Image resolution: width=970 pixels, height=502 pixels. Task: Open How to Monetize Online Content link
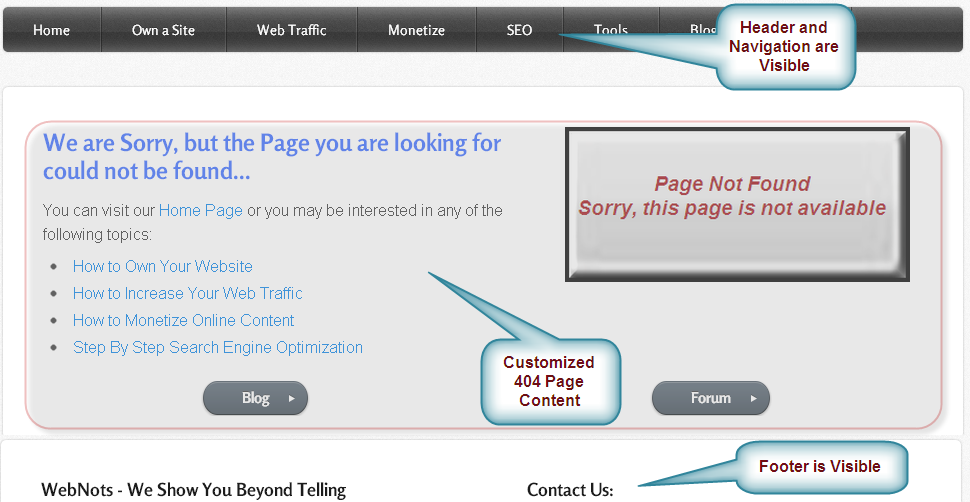[183, 320]
